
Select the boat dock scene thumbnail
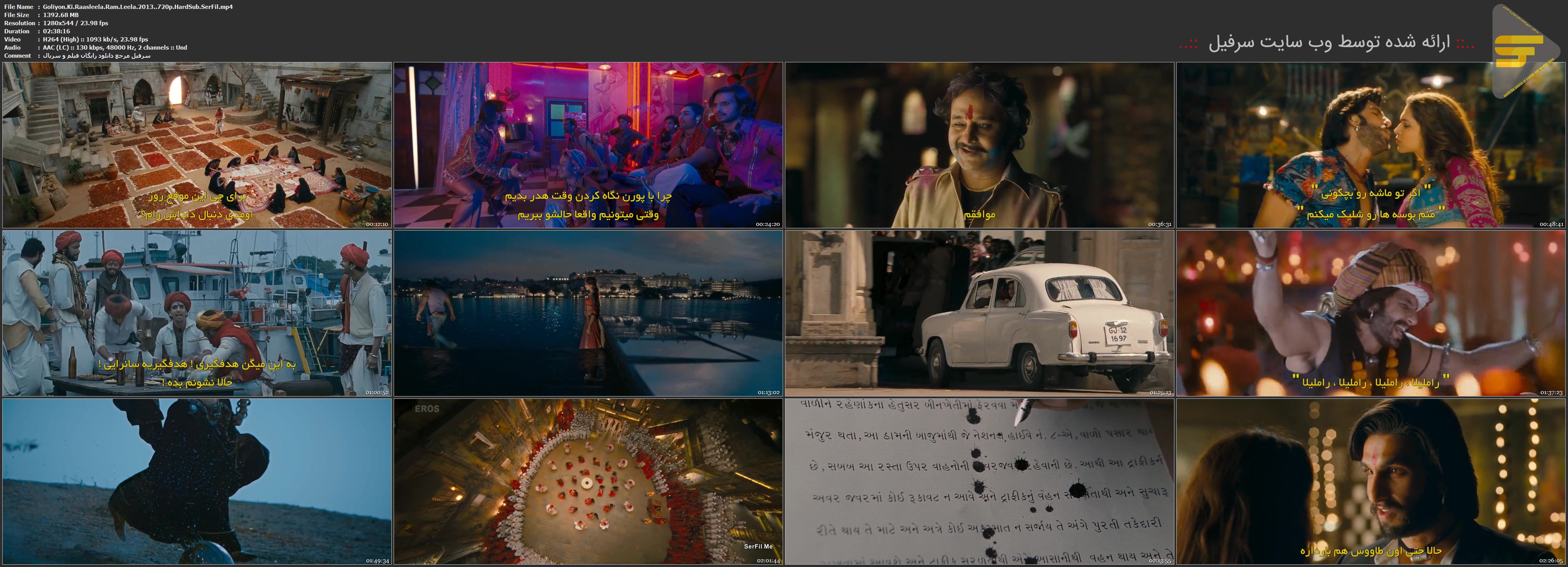[x=196, y=313]
